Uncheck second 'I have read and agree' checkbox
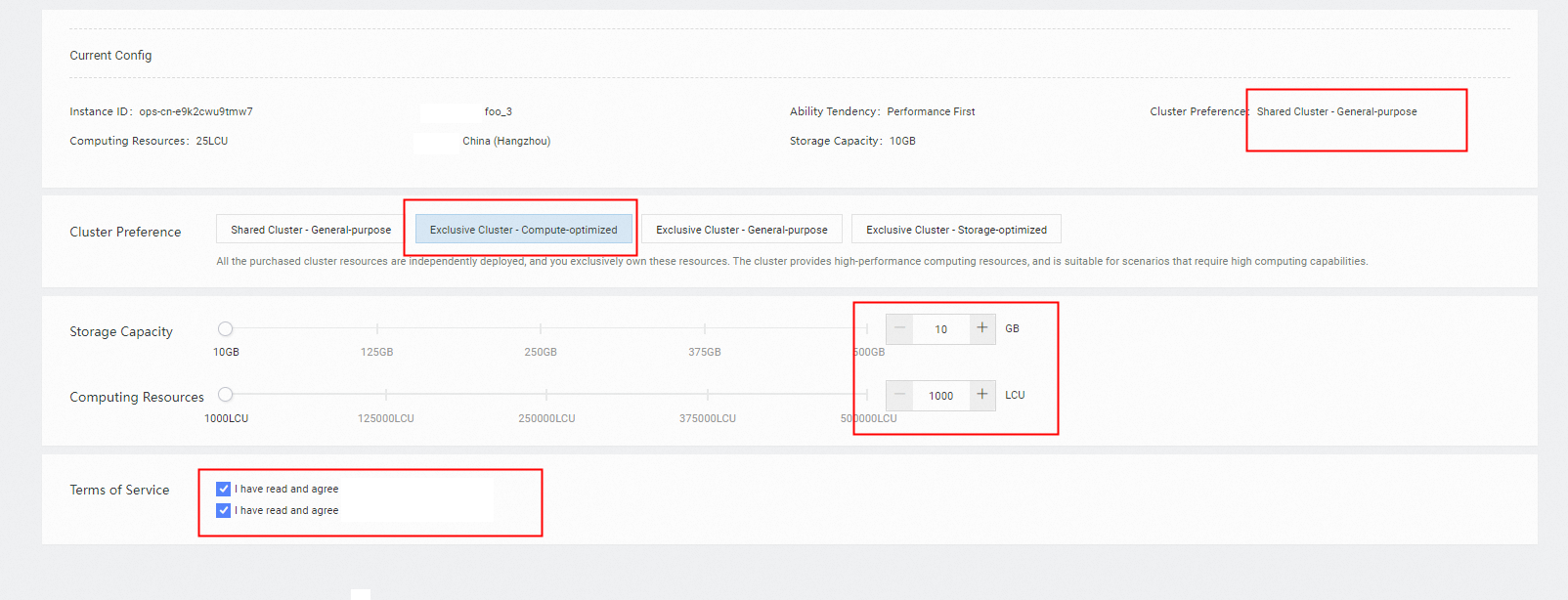The width and height of the screenshot is (1568, 600). (x=224, y=510)
